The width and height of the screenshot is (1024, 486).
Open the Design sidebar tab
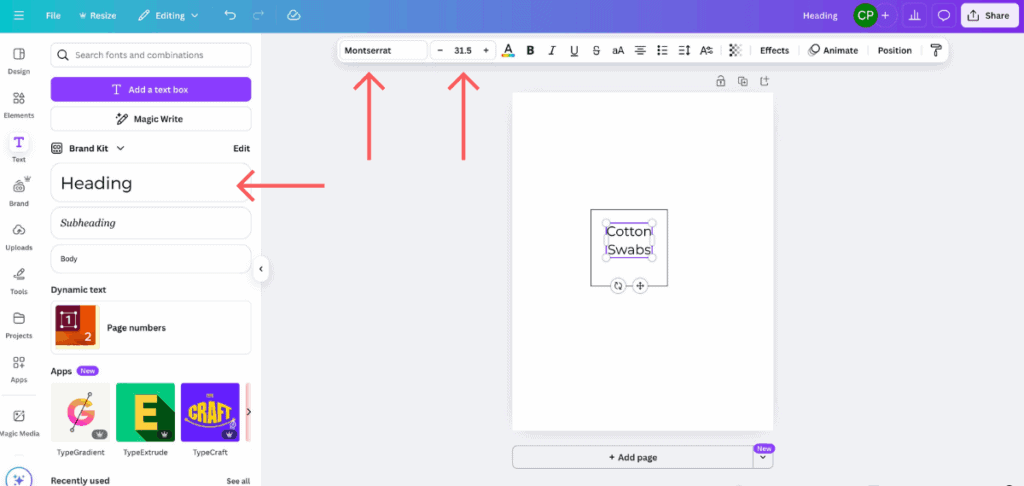pyautogui.click(x=19, y=60)
